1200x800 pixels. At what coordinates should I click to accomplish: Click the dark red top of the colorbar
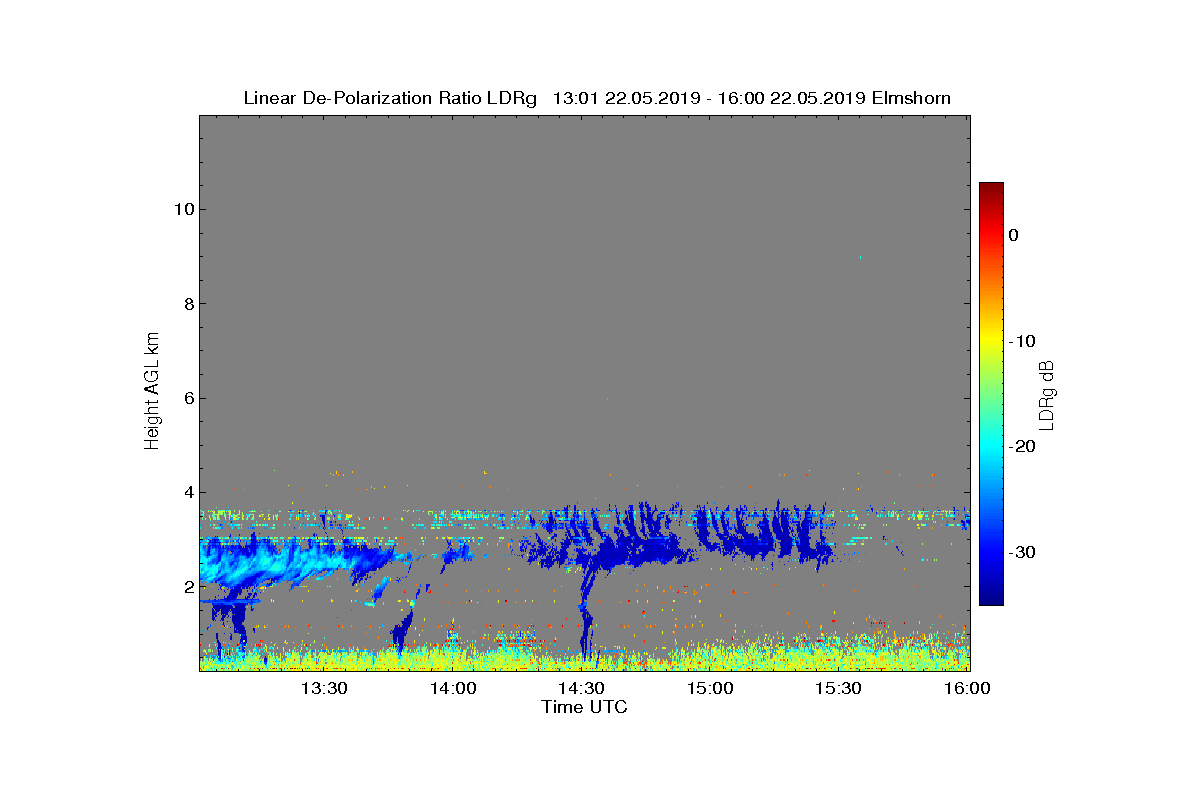[991, 189]
